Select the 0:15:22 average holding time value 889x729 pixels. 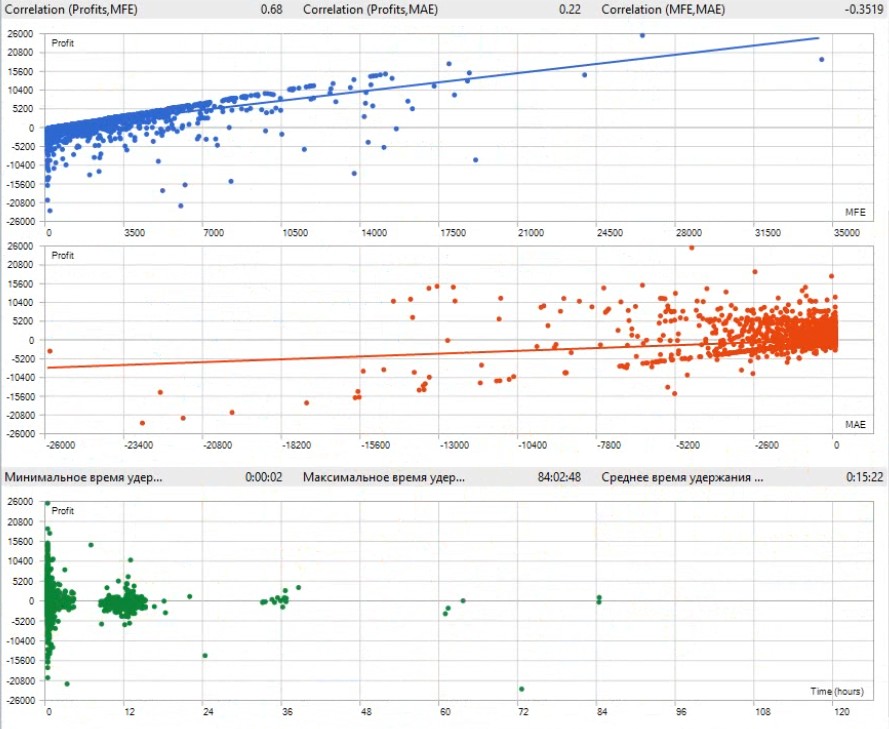coord(864,477)
